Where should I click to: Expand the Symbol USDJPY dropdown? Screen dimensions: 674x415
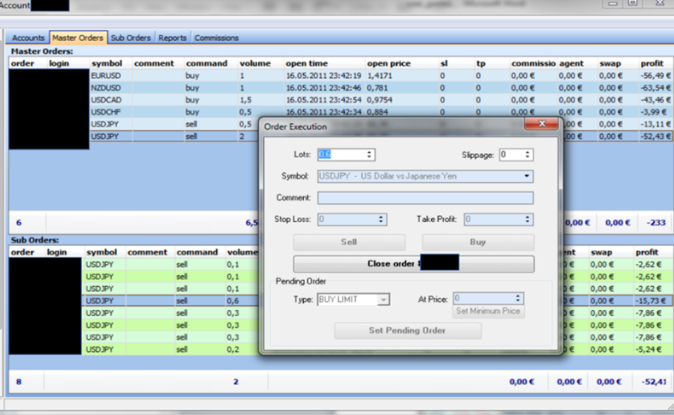[x=526, y=176]
